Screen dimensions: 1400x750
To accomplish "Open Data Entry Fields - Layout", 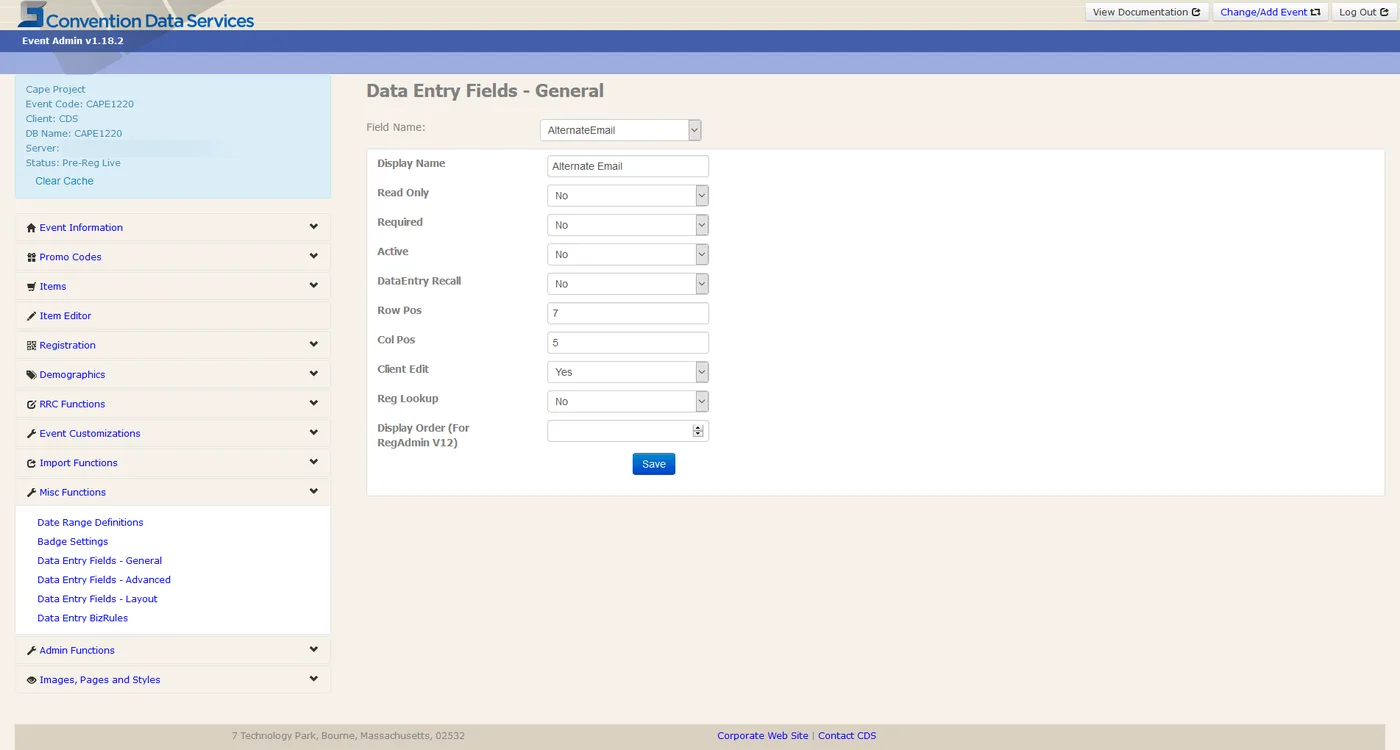I will 98,599.
